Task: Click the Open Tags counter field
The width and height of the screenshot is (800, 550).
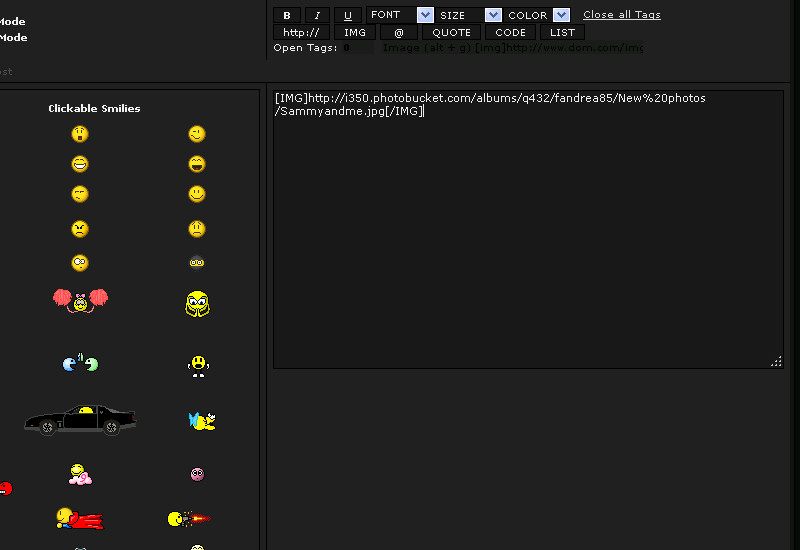Action: tap(358, 48)
